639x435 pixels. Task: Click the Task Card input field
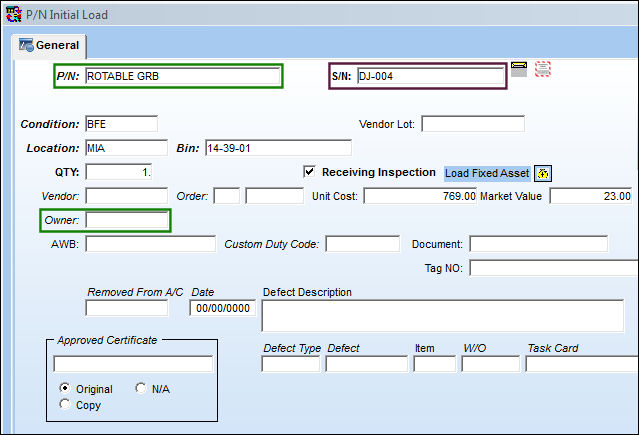click(x=582, y=364)
